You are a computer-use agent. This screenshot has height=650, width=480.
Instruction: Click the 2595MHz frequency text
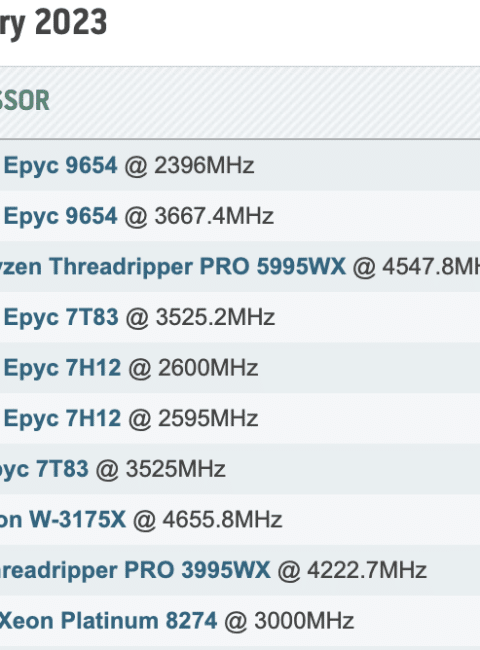pos(208,419)
